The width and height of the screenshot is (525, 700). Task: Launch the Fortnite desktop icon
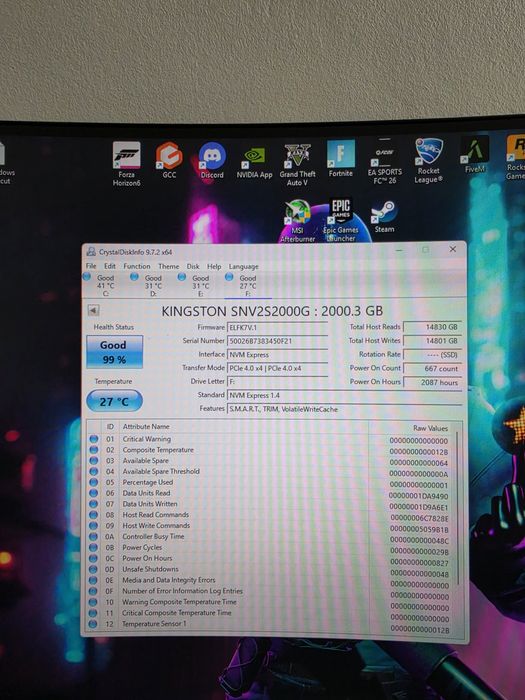341,158
